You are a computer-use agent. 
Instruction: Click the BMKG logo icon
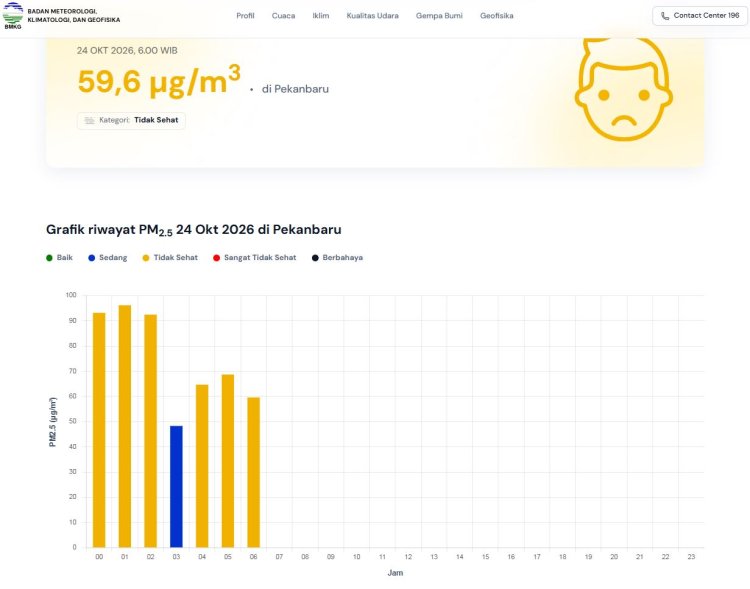click(12, 16)
